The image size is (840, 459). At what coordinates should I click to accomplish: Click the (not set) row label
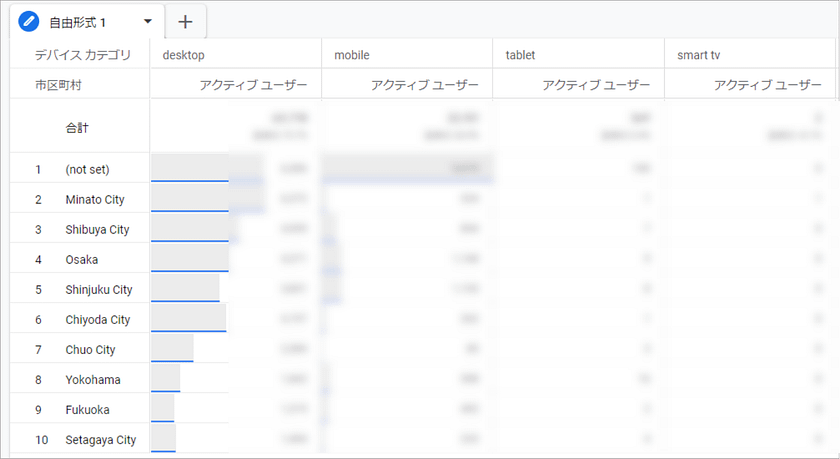(x=87, y=170)
